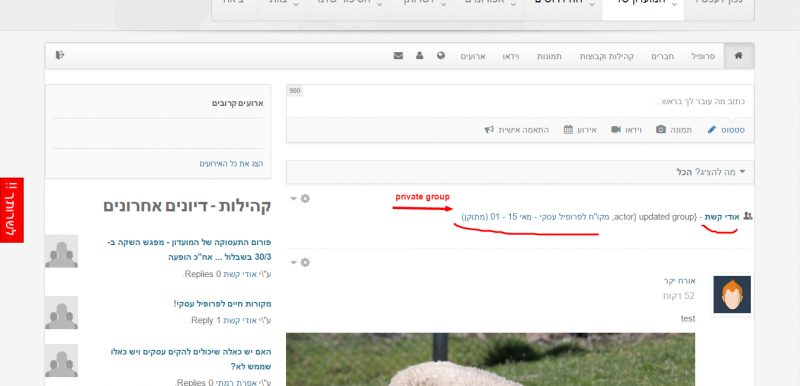Open the פרופיל menu in the toolbar
The image size is (800, 386).
(x=703, y=56)
